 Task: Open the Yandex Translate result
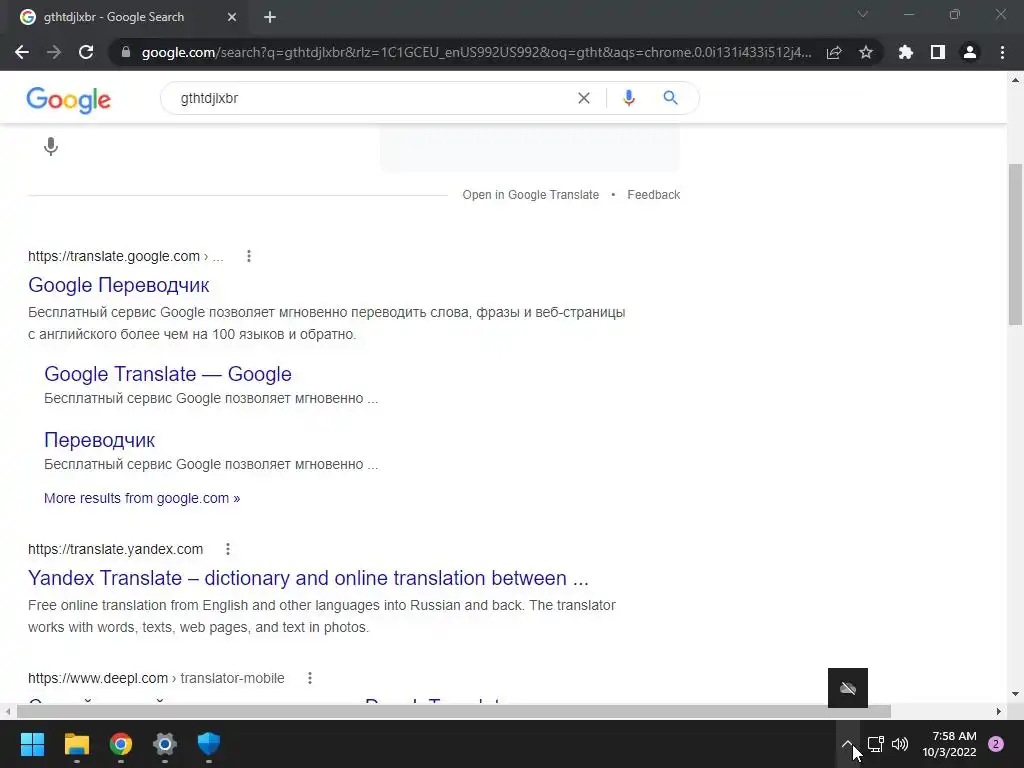pos(308,578)
